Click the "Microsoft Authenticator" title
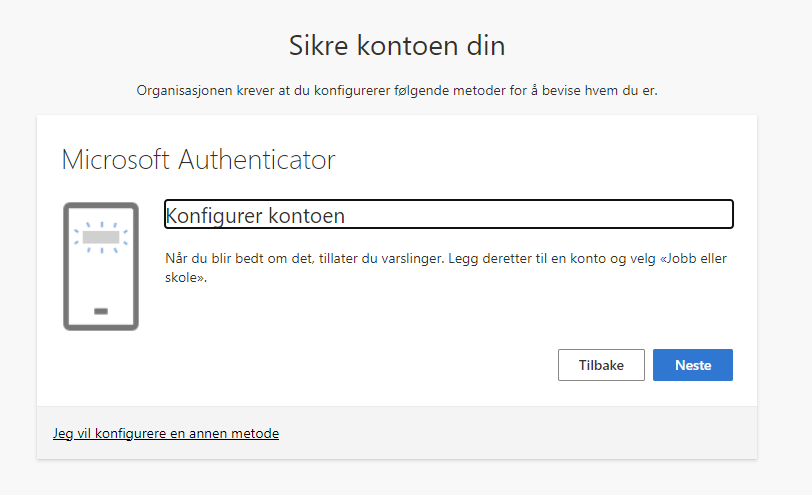Screen dimensions: 812x495 coord(198,160)
